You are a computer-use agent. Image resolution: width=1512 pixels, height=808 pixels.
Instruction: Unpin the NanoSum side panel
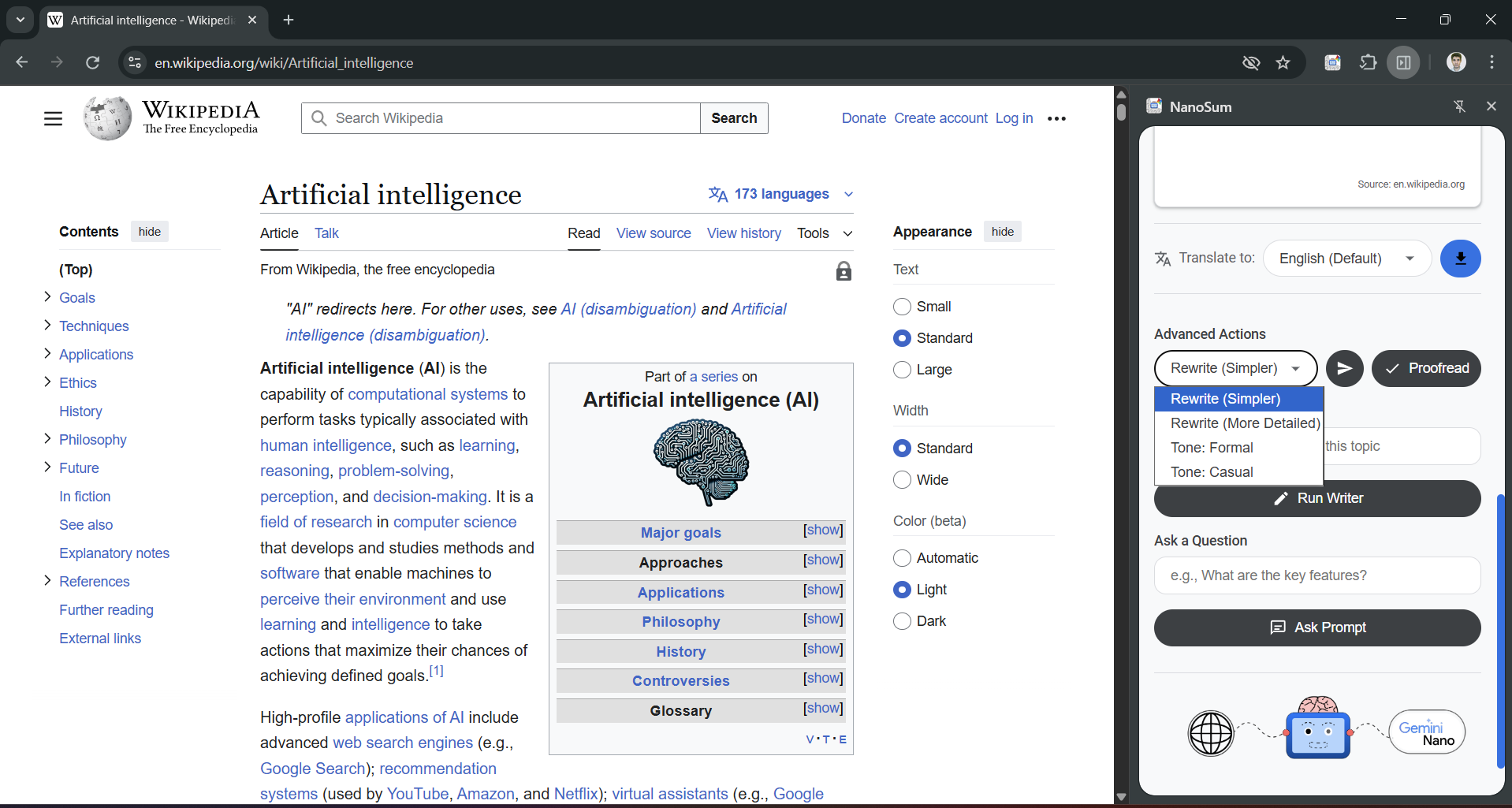(x=1459, y=106)
